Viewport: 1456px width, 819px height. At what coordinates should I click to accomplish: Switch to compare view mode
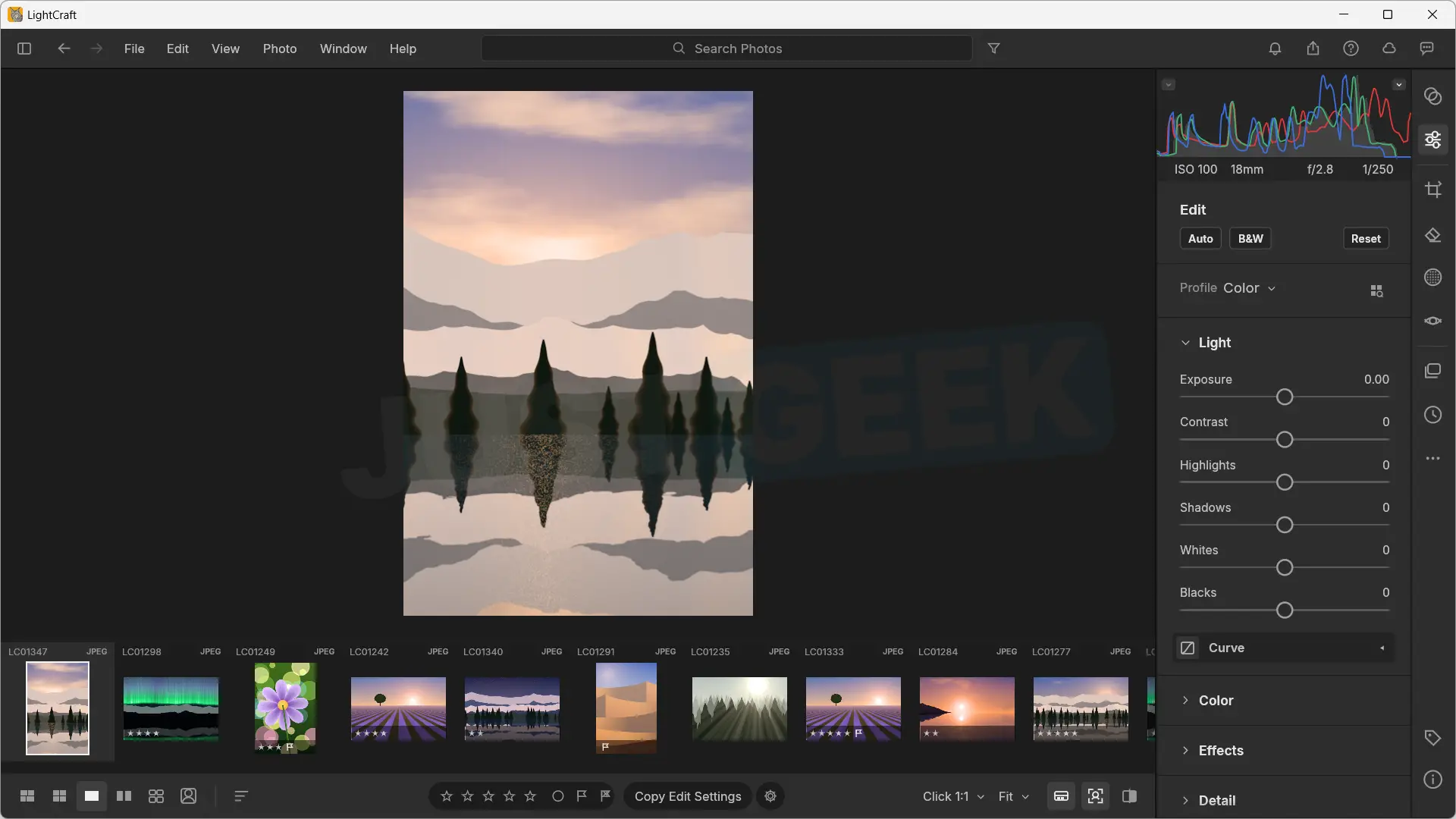(x=124, y=796)
